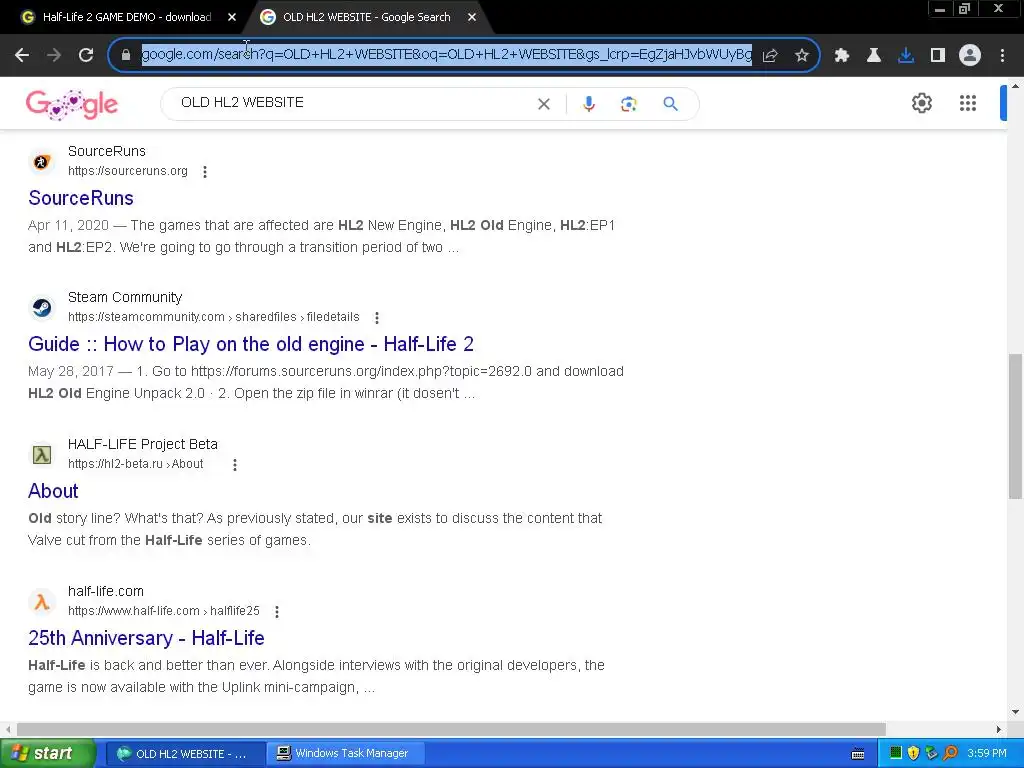Open the Google apps grid
The width and height of the screenshot is (1024, 768).
[x=968, y=103]
